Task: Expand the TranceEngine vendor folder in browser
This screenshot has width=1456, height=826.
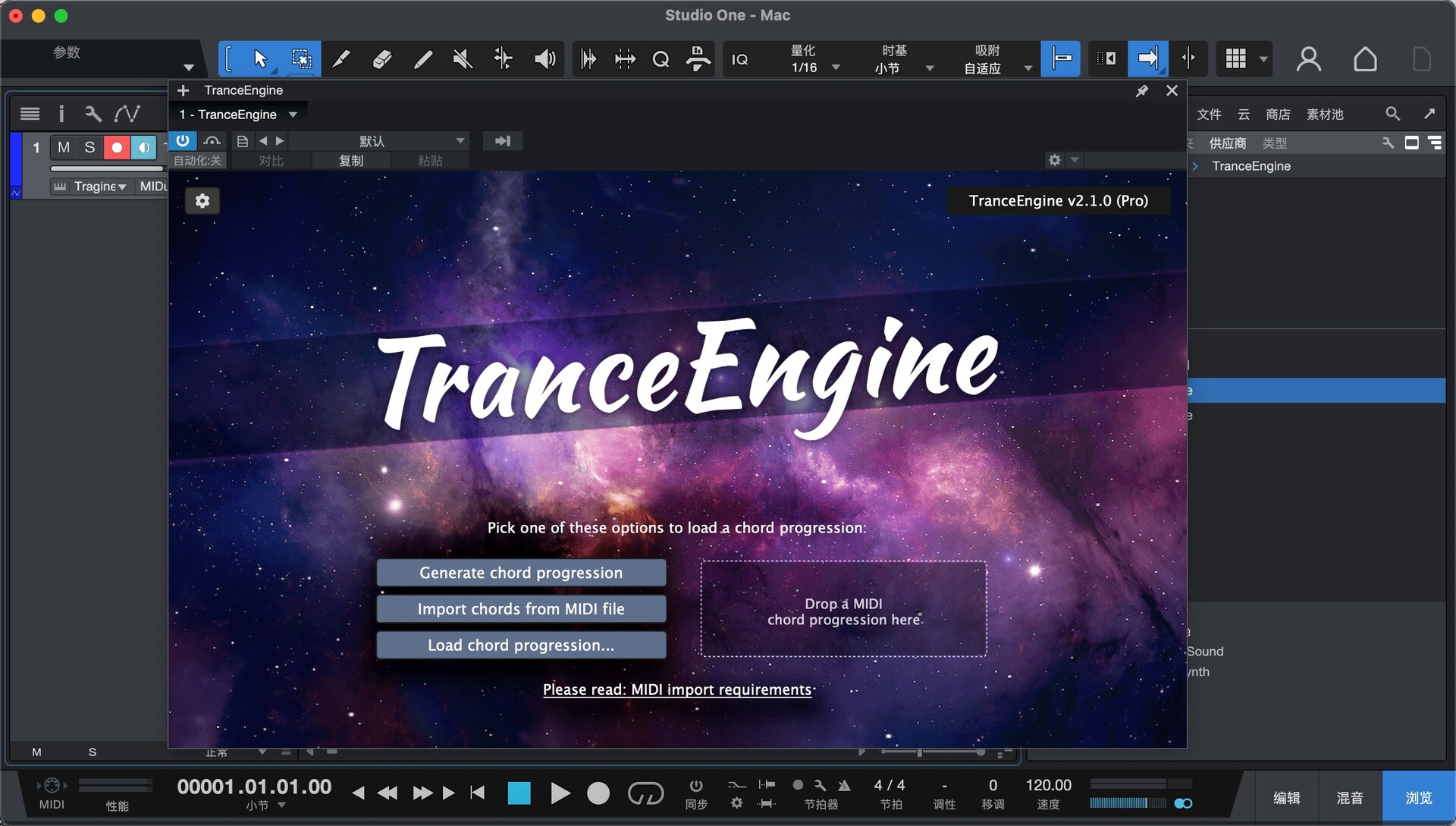Action: point(1195,166)
